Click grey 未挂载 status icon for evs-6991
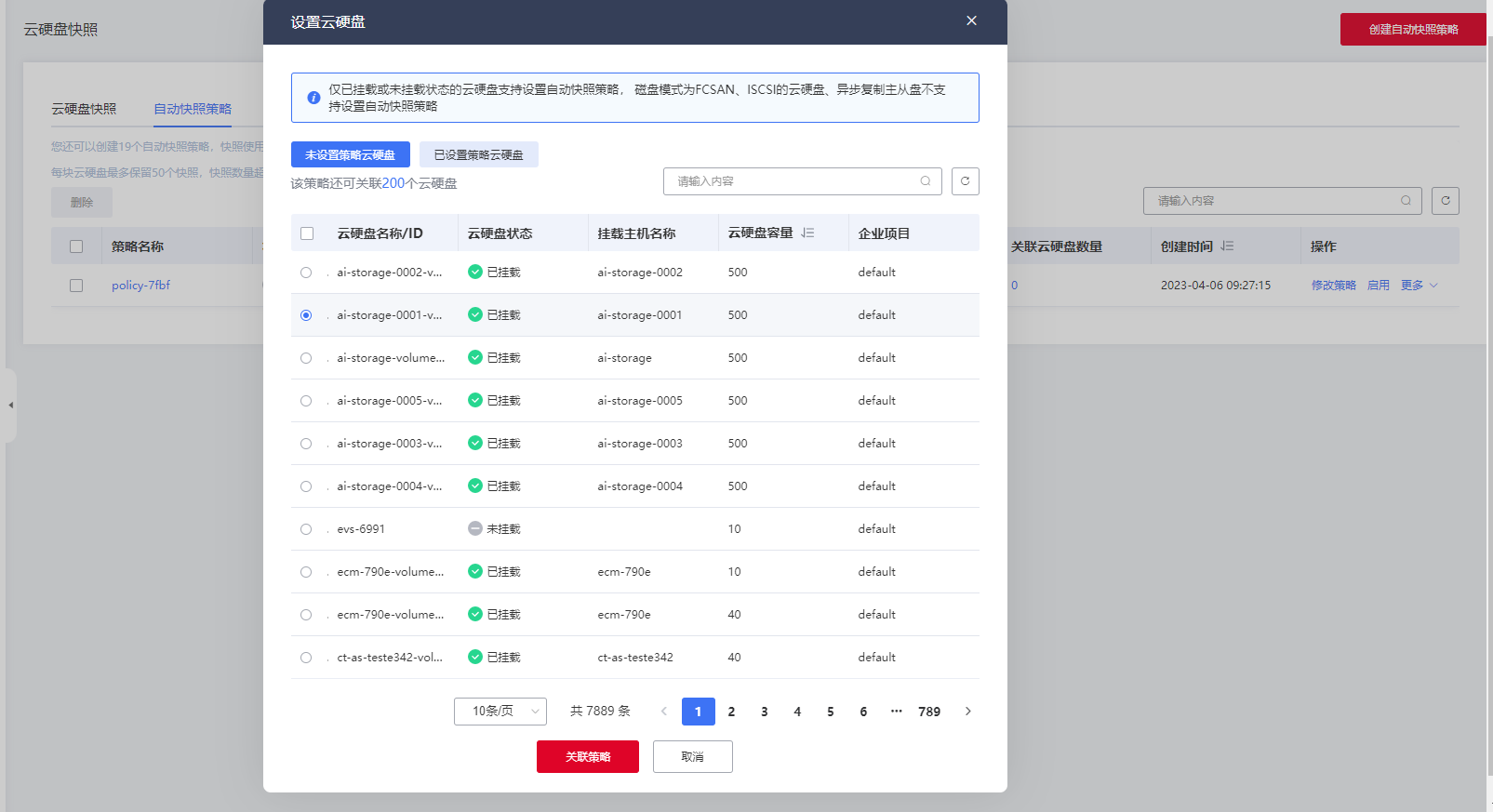Screen dimensions: 1493x812 click(x=475, y=529)
